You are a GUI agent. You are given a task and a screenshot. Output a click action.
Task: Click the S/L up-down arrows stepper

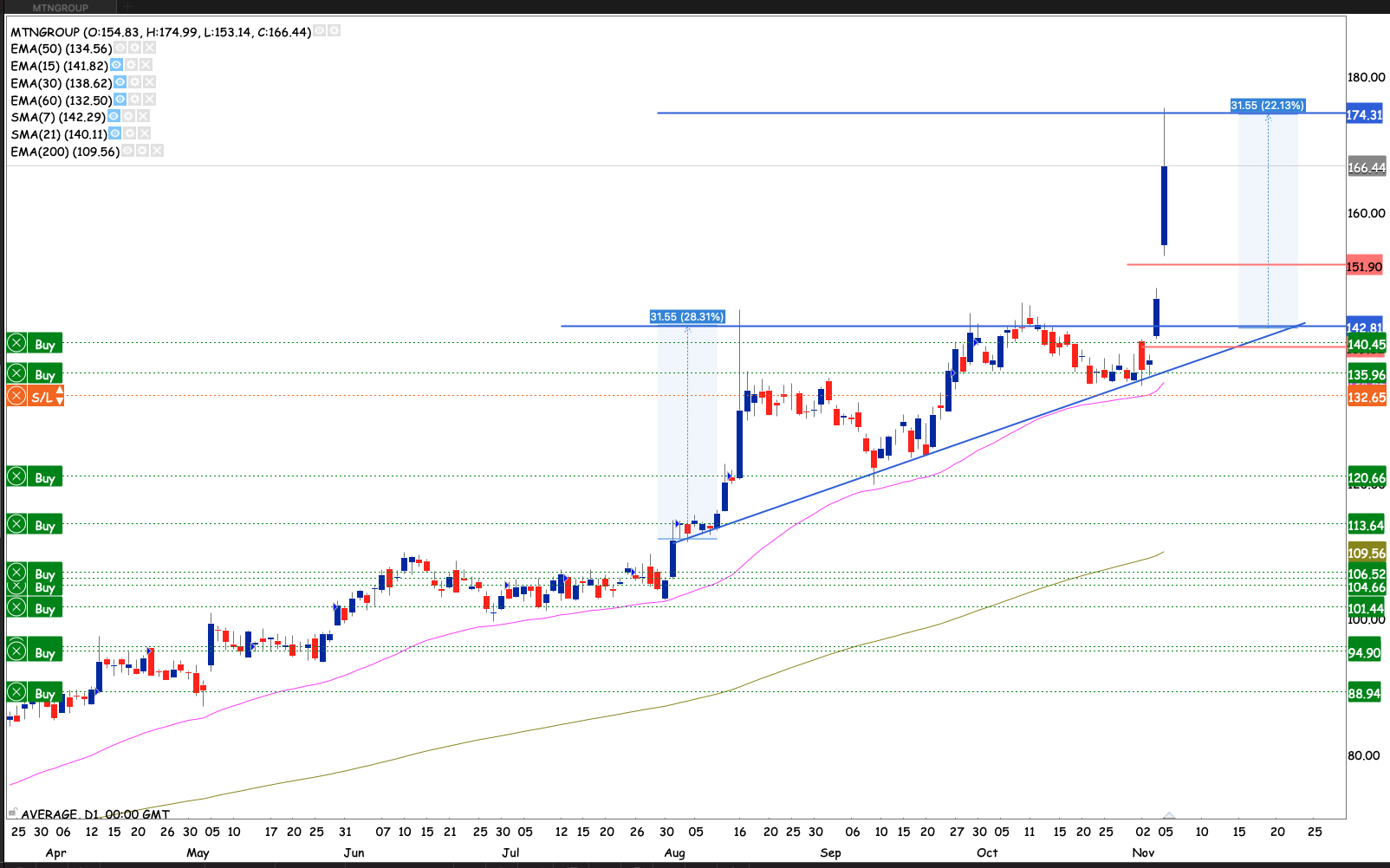59,397
